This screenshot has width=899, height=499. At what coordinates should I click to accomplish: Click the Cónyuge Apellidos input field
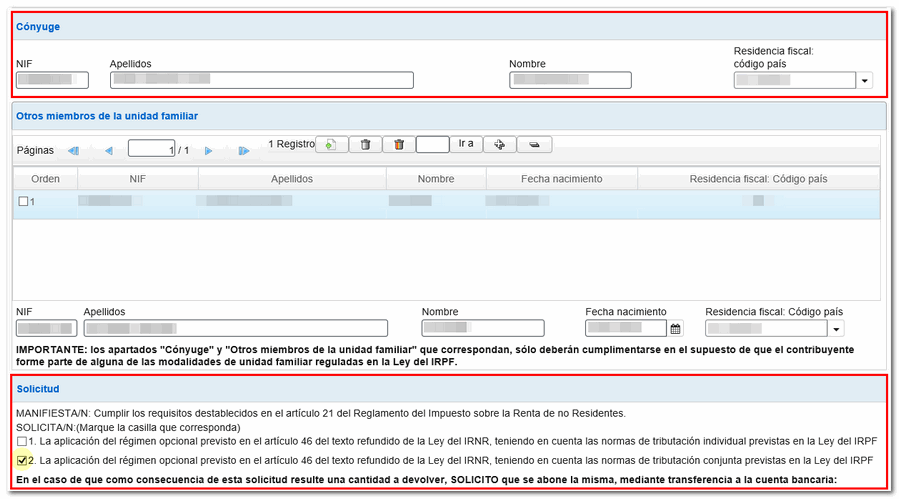[261, 81]
